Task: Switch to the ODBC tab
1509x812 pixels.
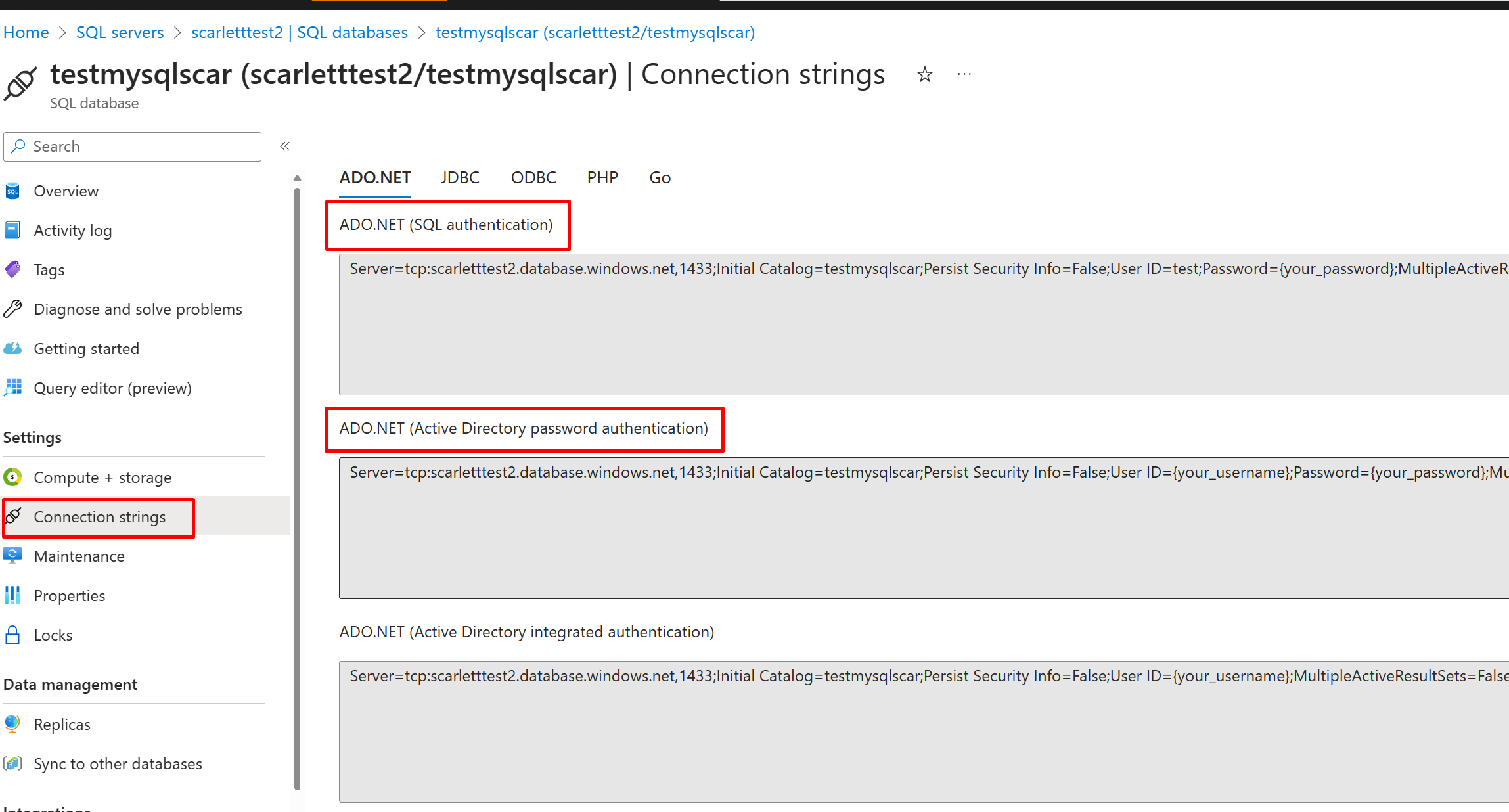Action: click(533, 178)
